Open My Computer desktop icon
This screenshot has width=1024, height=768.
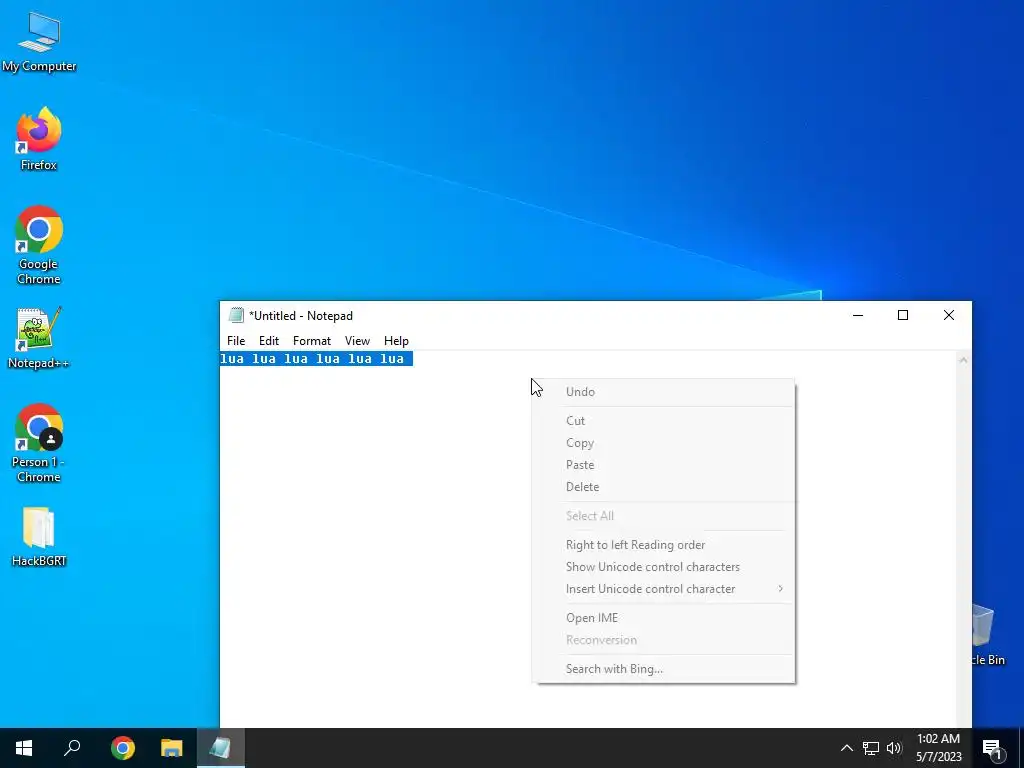[x=39, y=42]
